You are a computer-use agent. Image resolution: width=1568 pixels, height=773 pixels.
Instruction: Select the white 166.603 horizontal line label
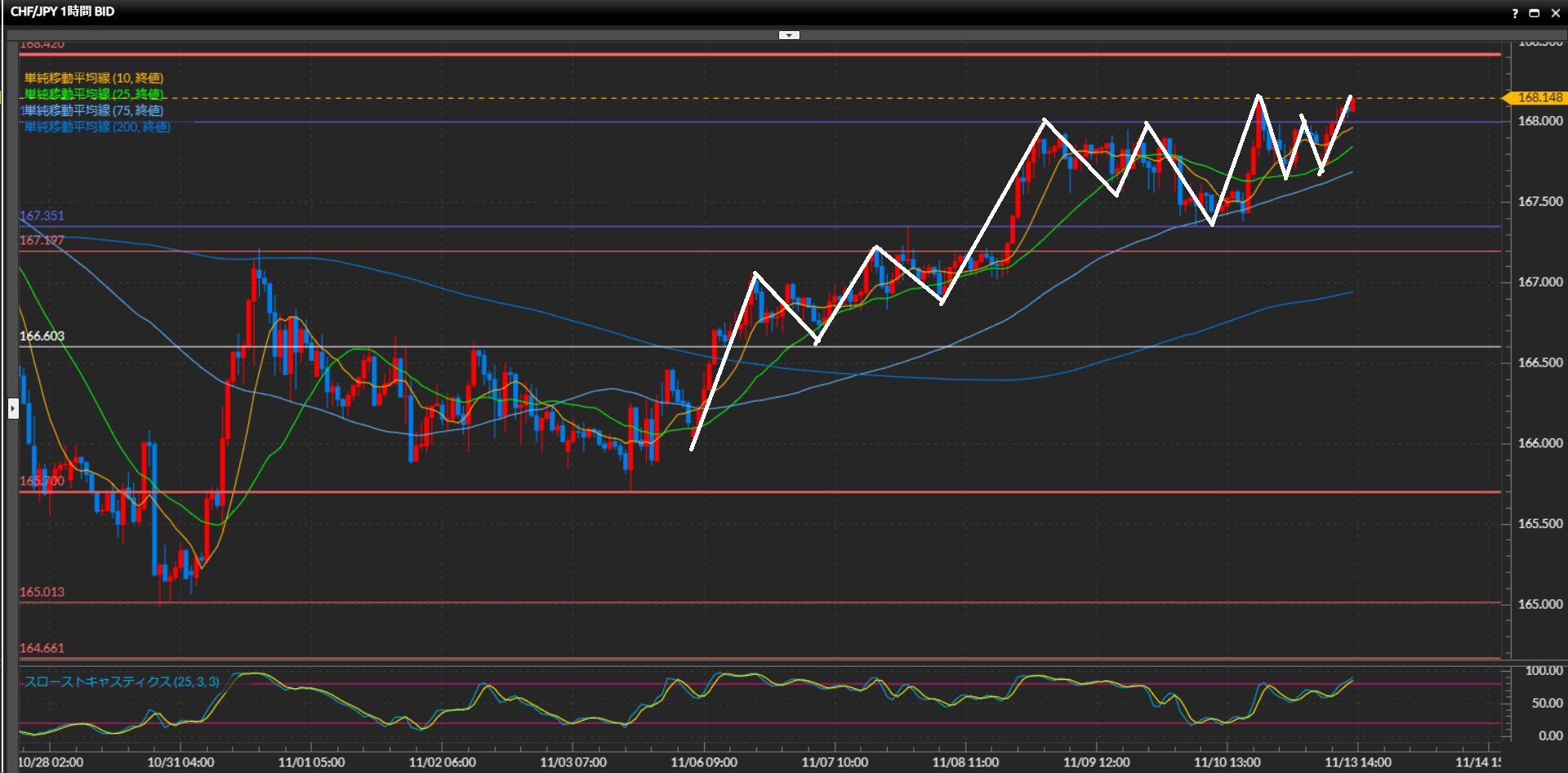click(42, 336)
